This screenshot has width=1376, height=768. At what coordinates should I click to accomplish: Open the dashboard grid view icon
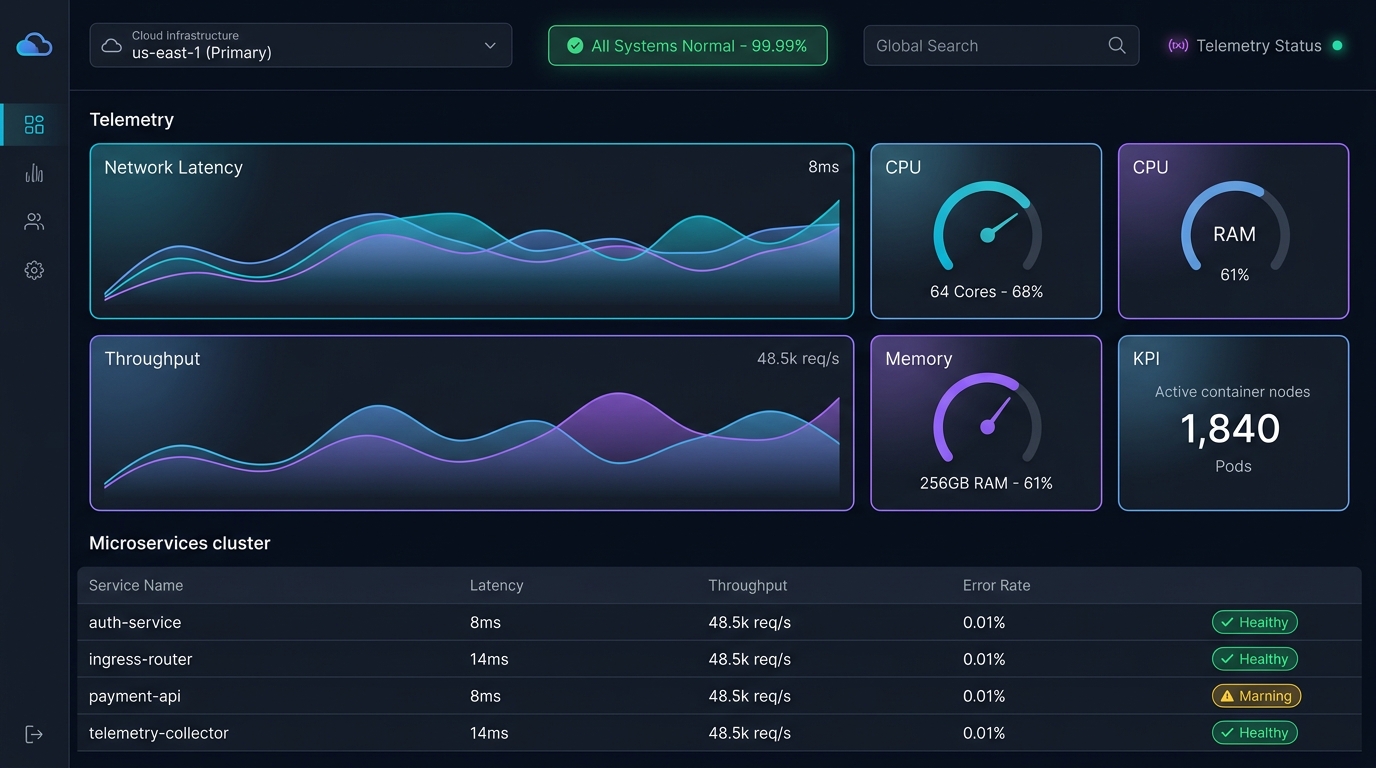coord(34,124)
